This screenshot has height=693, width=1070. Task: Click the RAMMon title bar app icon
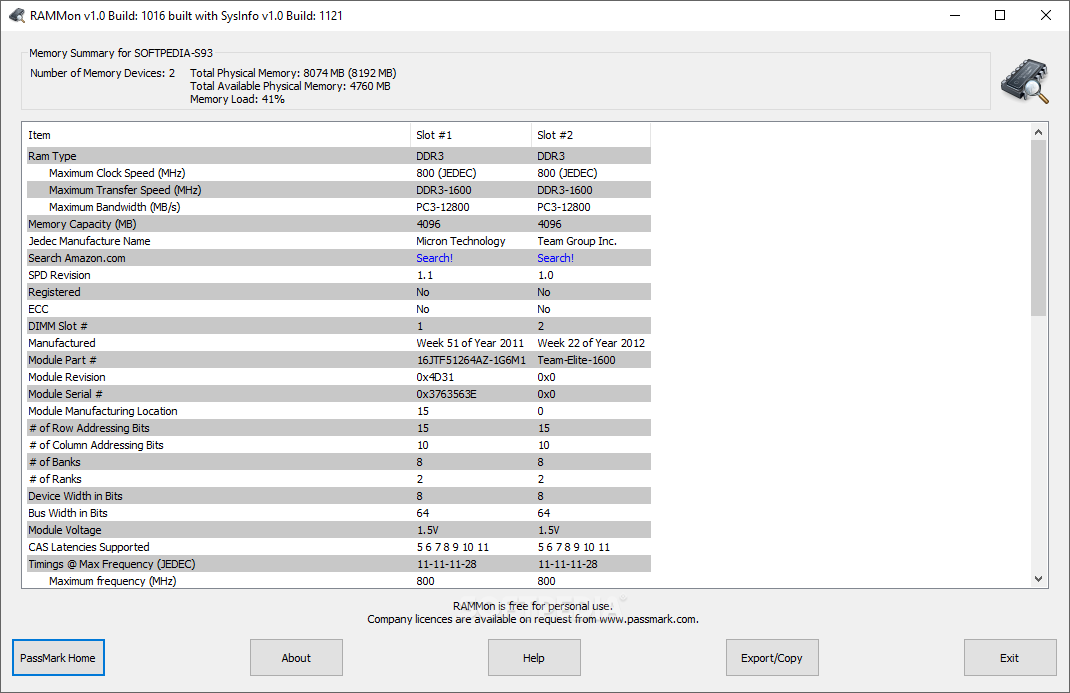[x=17, y=15]
